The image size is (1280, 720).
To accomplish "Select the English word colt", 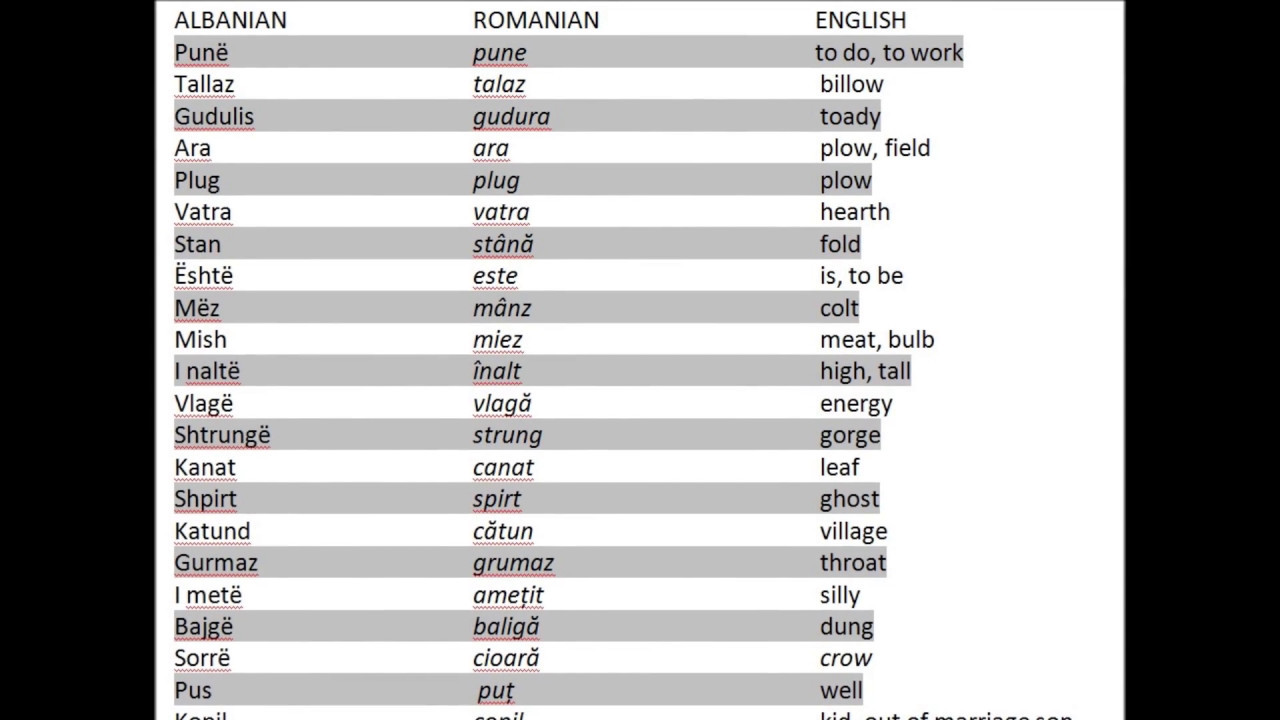I will point(839,308).
